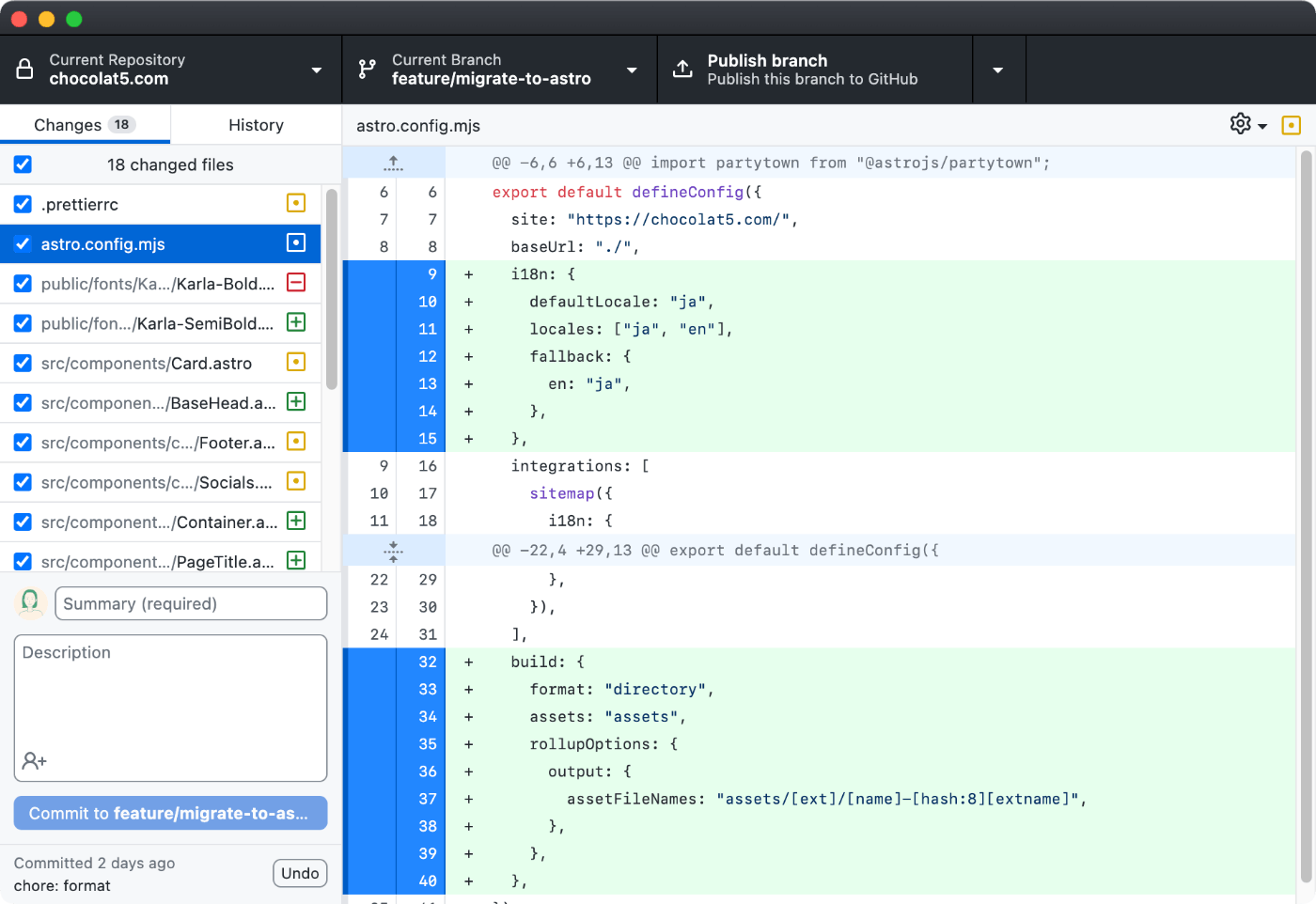This screenshot has width=1316, height=904.
Task: Click the Summary input field
Action: 191,603
